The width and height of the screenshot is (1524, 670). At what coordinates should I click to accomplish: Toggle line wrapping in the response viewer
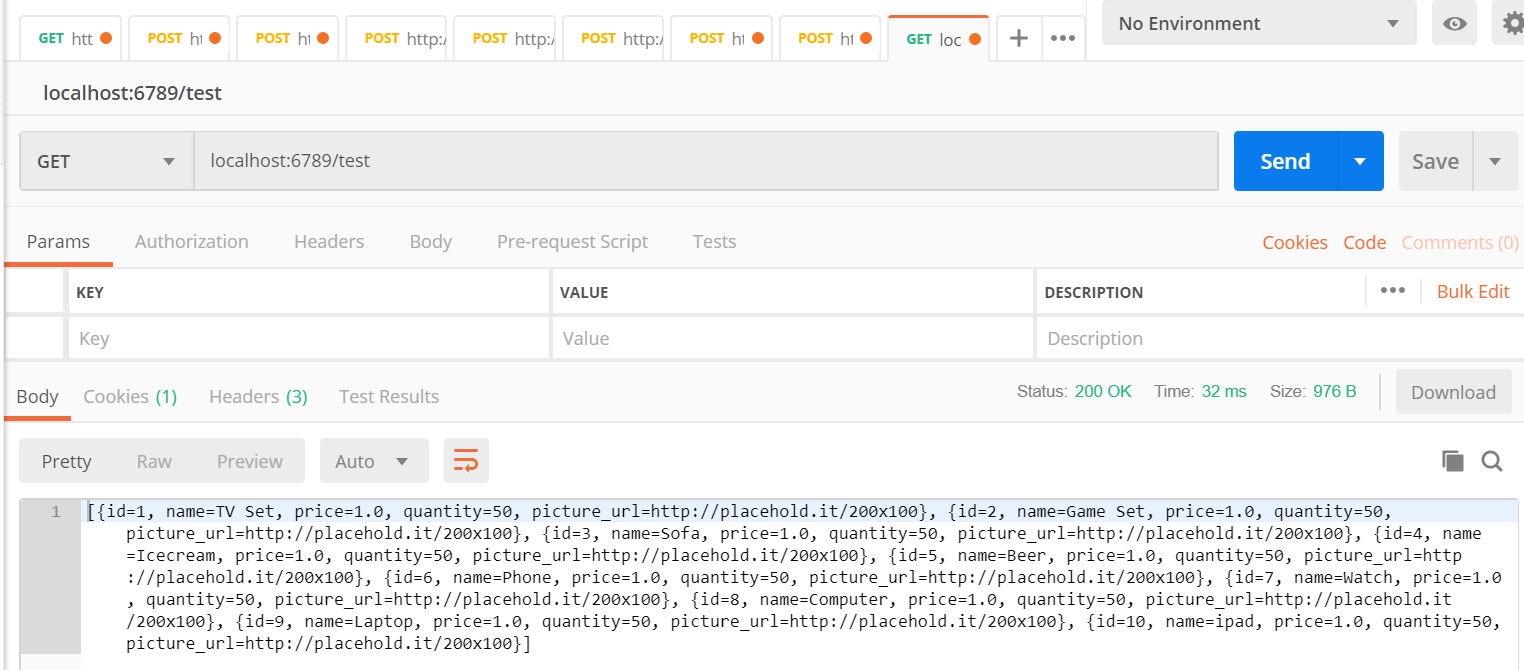click(466, 460)
